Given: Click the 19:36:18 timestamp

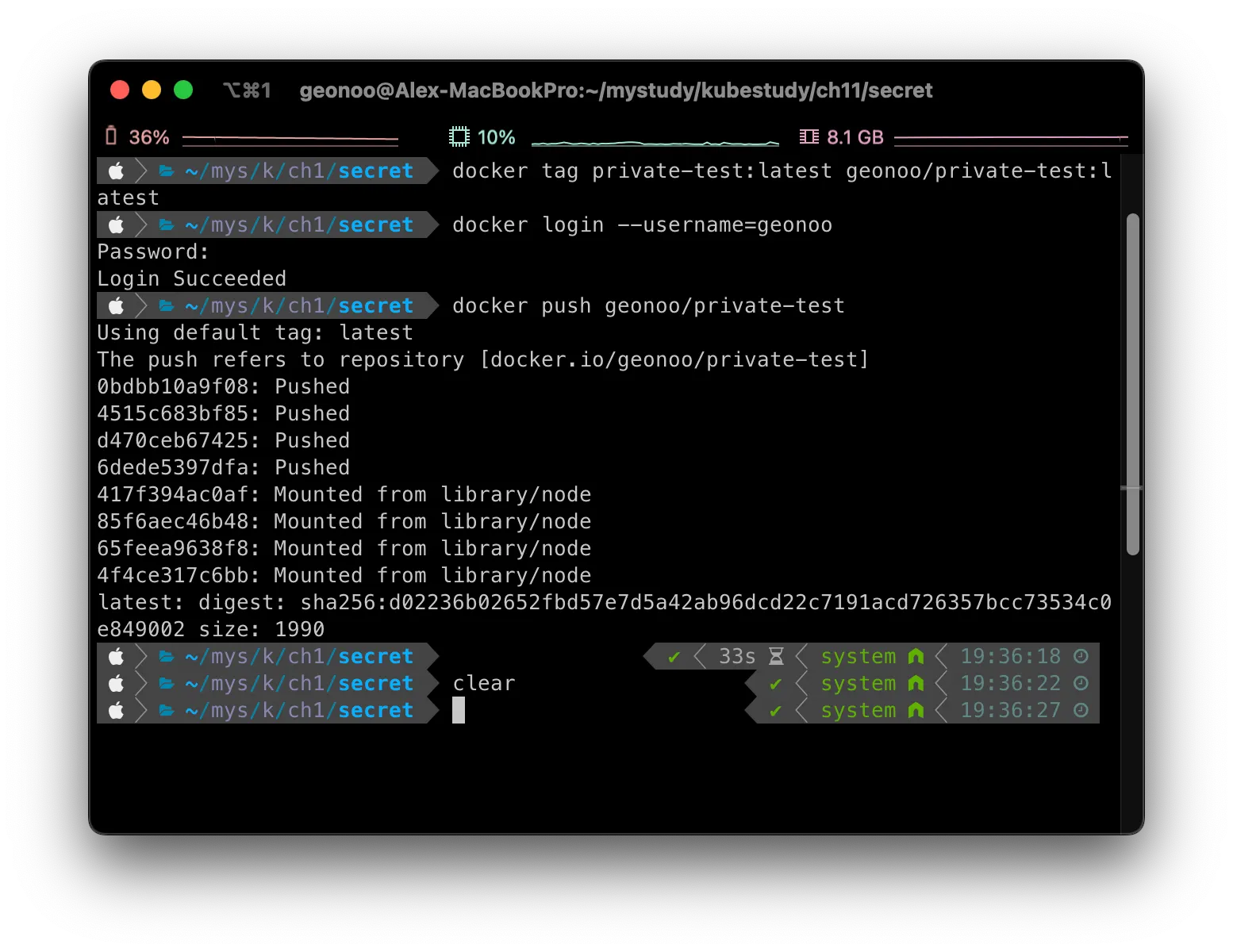Looking at the screenshot, I should (x=1010, y=656).
